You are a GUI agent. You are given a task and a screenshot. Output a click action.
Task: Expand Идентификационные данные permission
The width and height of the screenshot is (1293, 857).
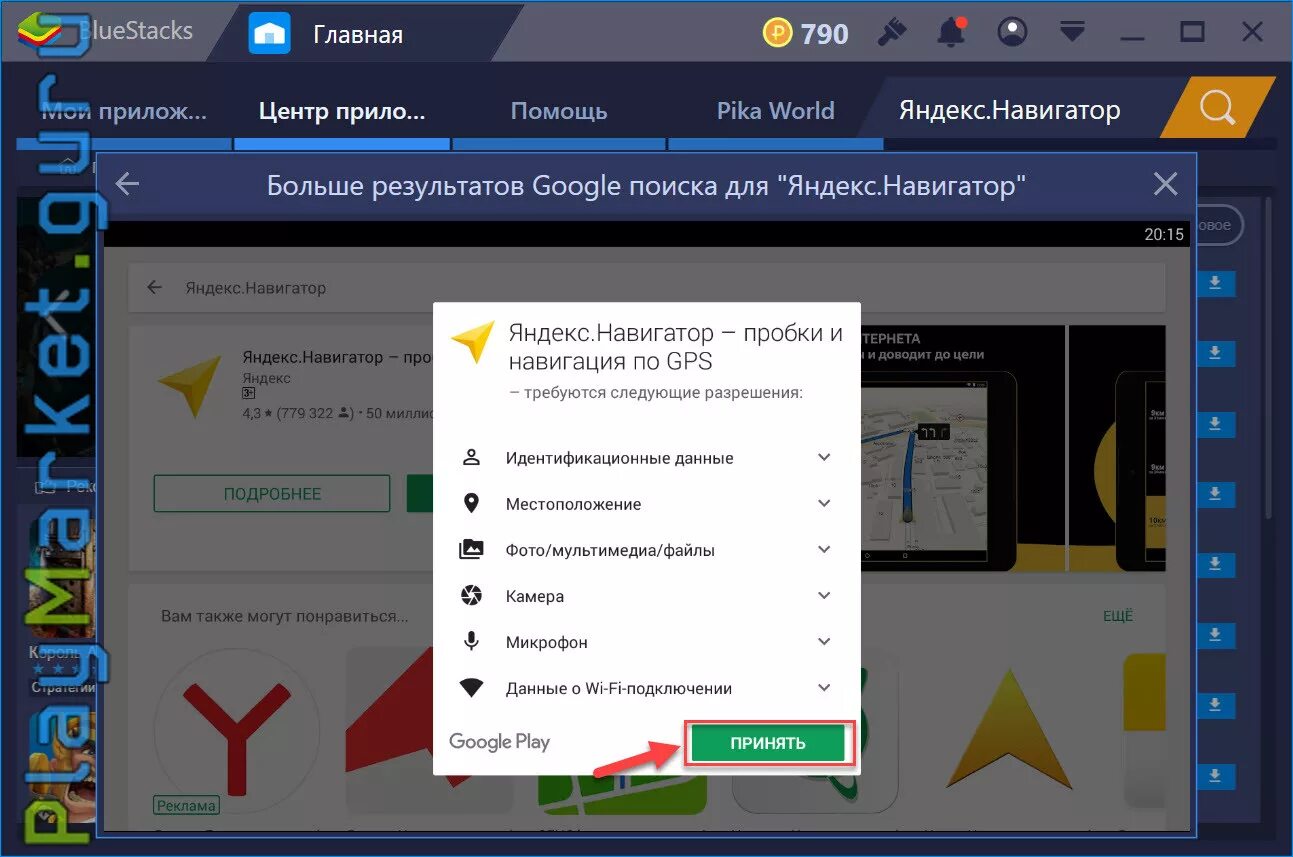pos(824,457)
